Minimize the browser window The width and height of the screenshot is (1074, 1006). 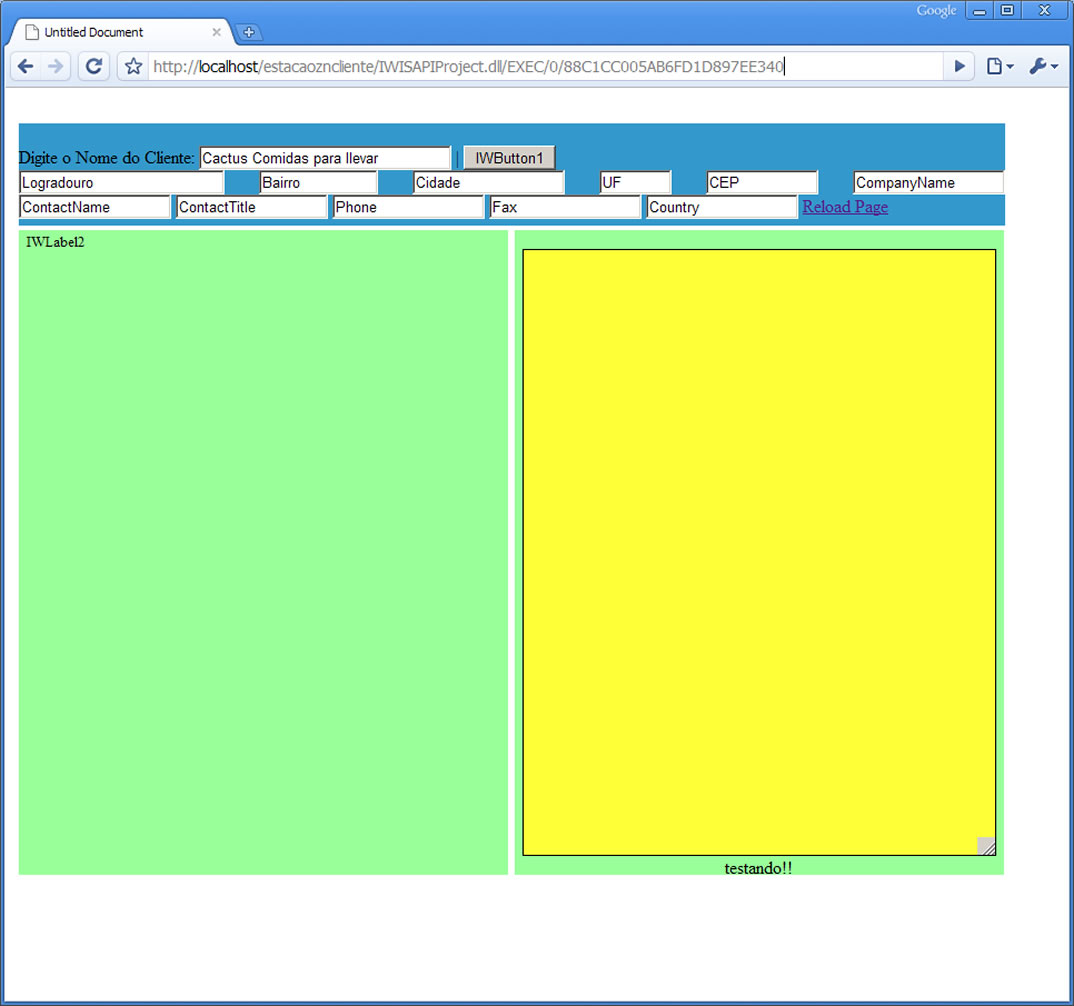979,11
